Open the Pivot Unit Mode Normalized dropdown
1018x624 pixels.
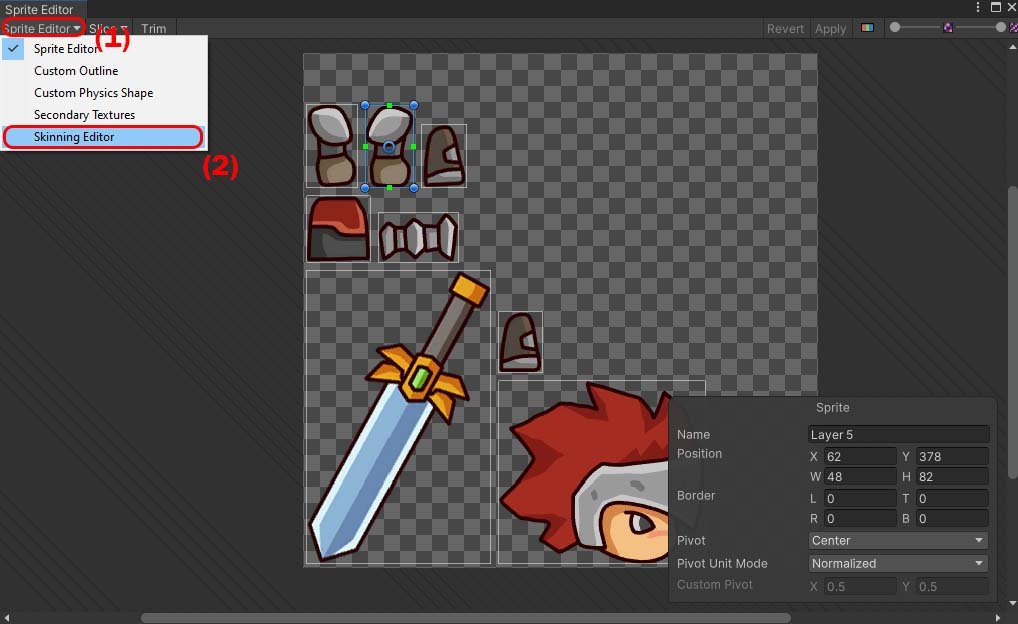(898, 564)
